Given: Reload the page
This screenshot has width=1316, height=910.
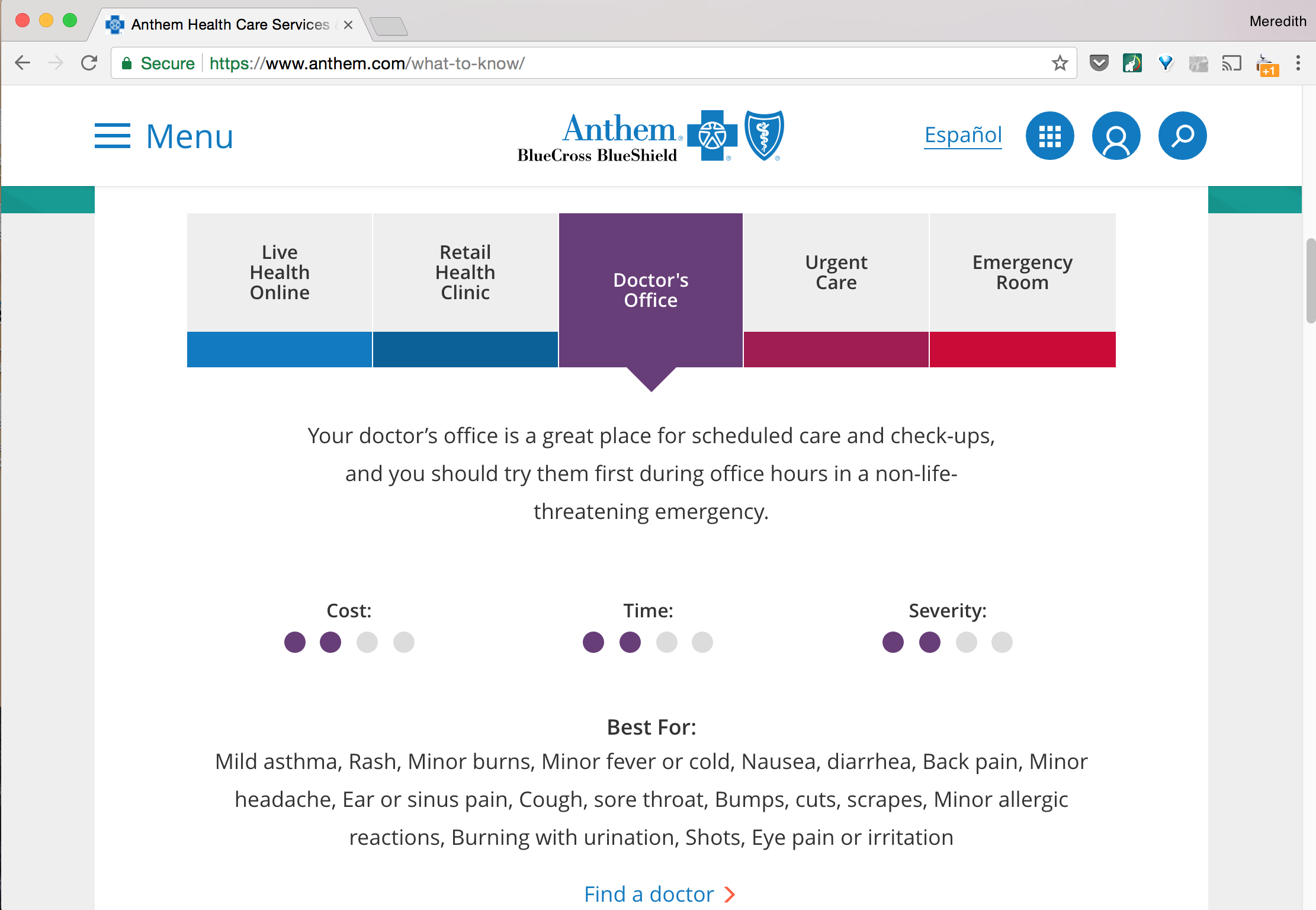Looking at the screenshot, I should click(x=89, y=63).
